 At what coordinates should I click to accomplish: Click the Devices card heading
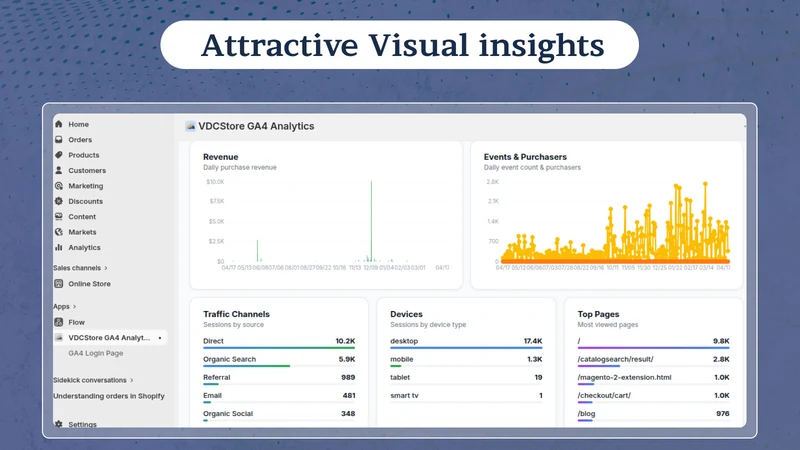click(406, 314)
